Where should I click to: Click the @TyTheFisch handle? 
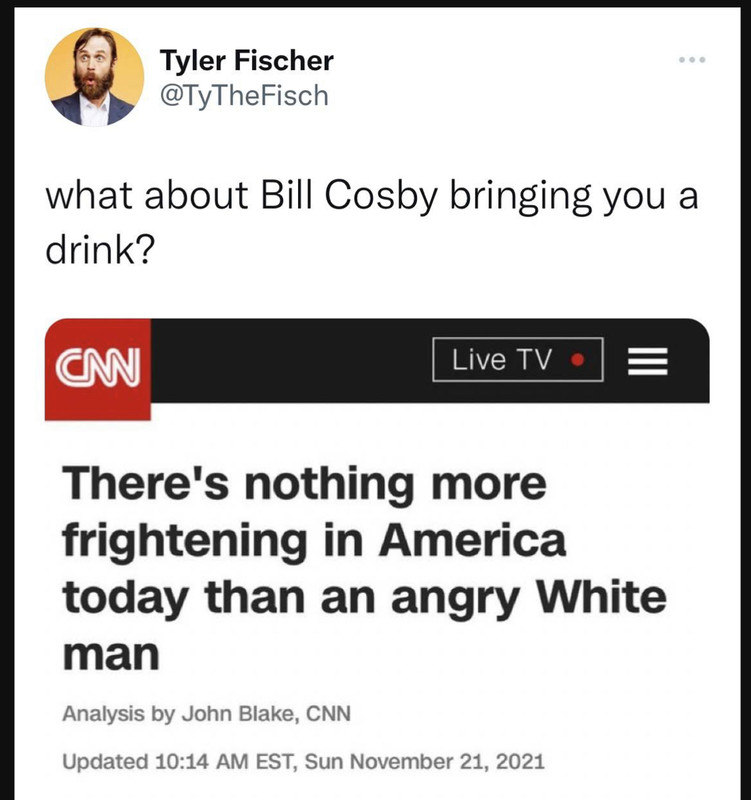coord(244,95)
